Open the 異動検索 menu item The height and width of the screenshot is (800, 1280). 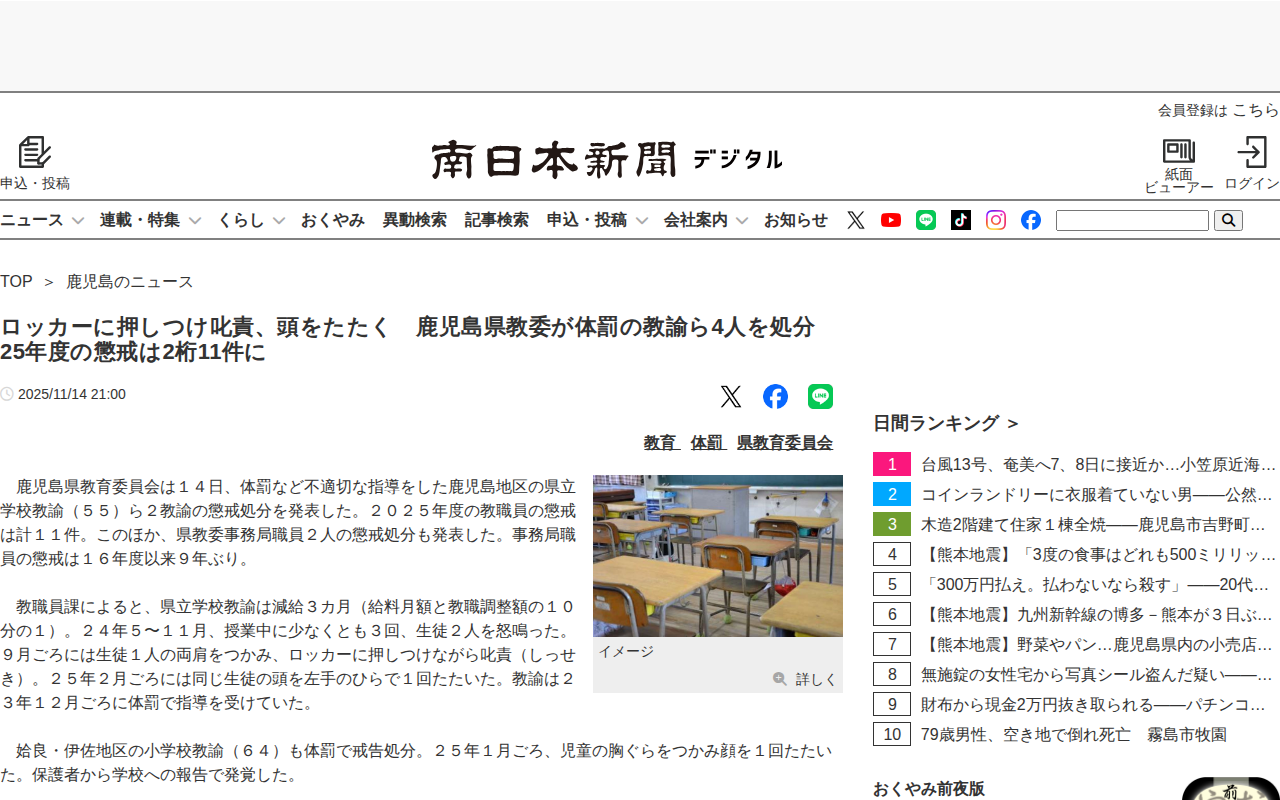coord(415,220)
